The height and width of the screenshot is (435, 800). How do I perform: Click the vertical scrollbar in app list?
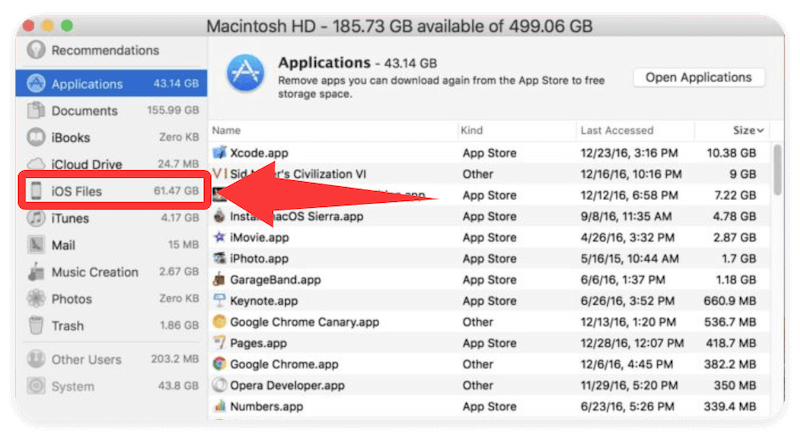pyautogui.click(x=777, y=170)
